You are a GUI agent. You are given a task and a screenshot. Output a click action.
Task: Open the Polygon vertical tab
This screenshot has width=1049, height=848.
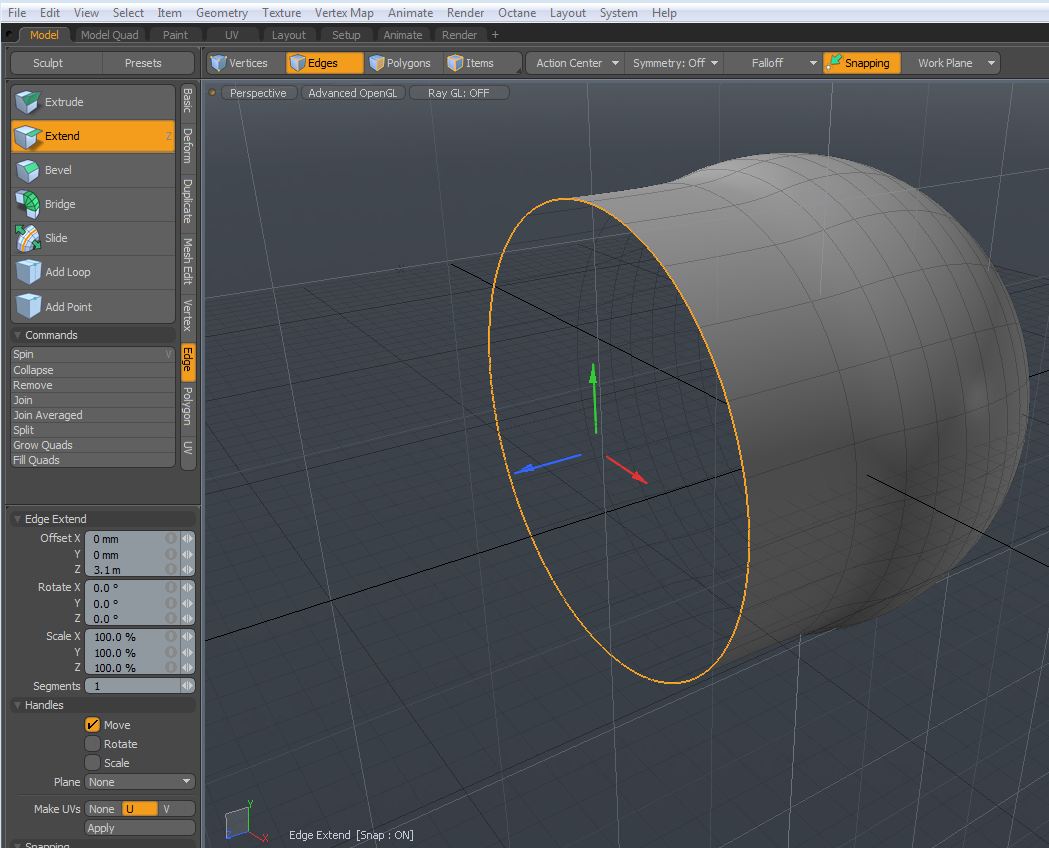188,406
